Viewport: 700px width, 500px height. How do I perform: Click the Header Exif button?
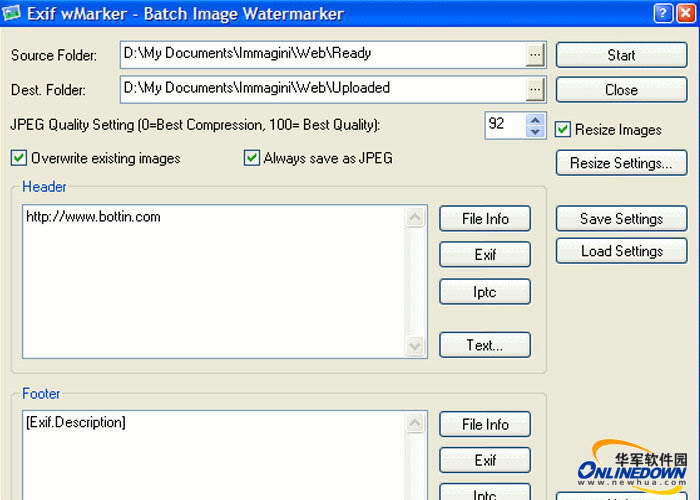[x=485, y=255]
